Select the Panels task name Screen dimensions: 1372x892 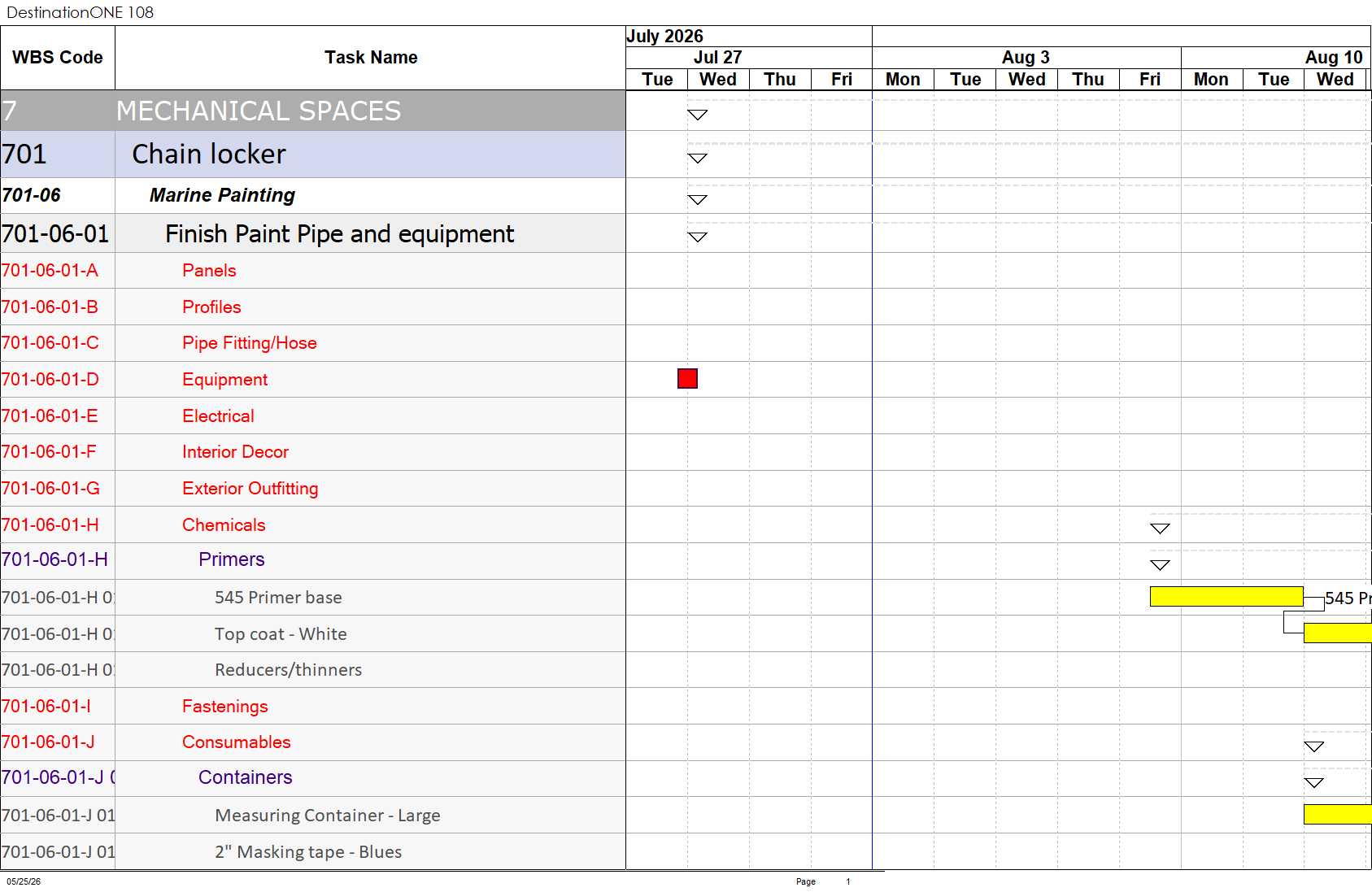(209, 271)
